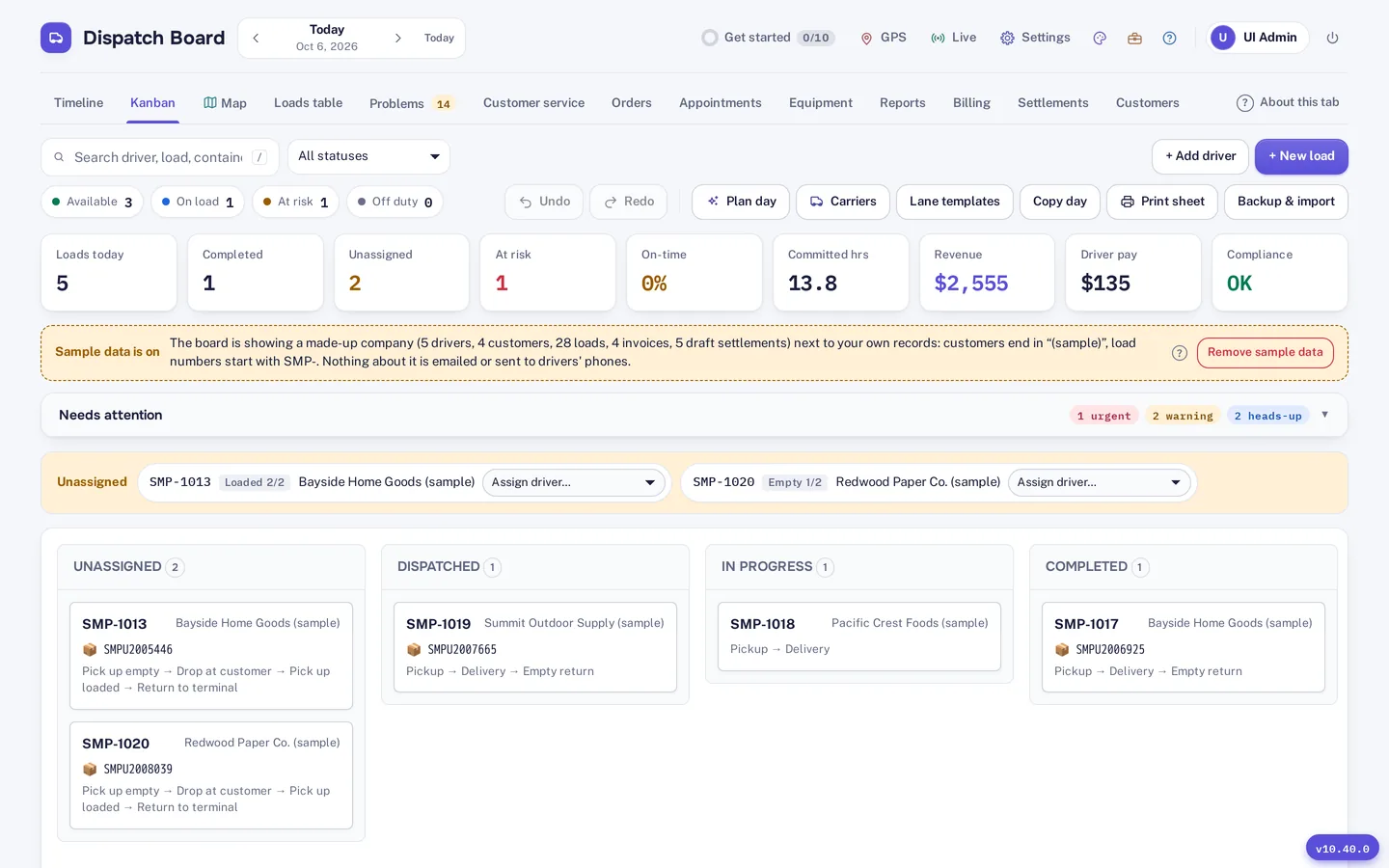Jump to Today button beside date
The image size is (1389, 868).
(x=439, y=38)
